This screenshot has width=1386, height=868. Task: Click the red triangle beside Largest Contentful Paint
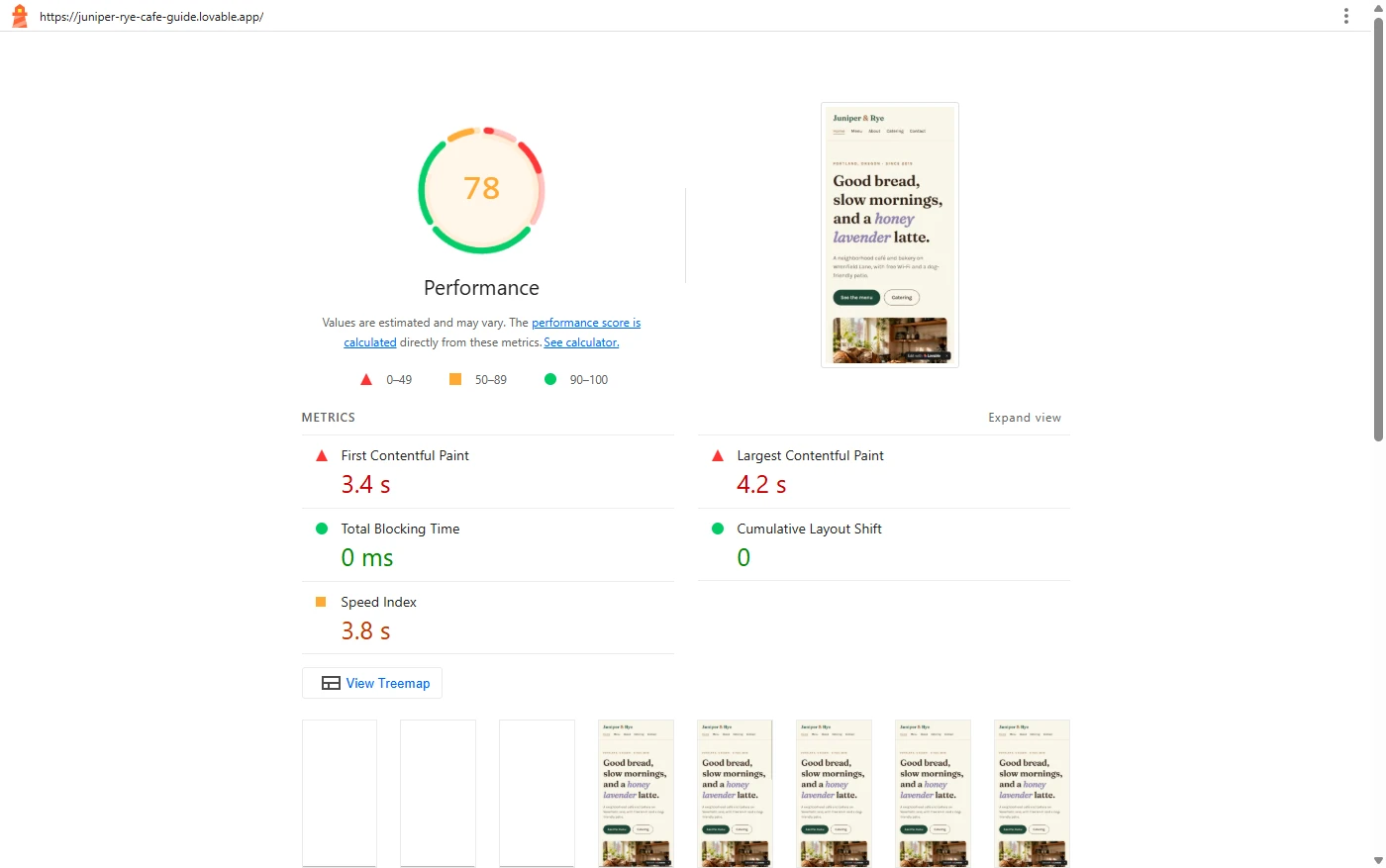pos(718,455)
